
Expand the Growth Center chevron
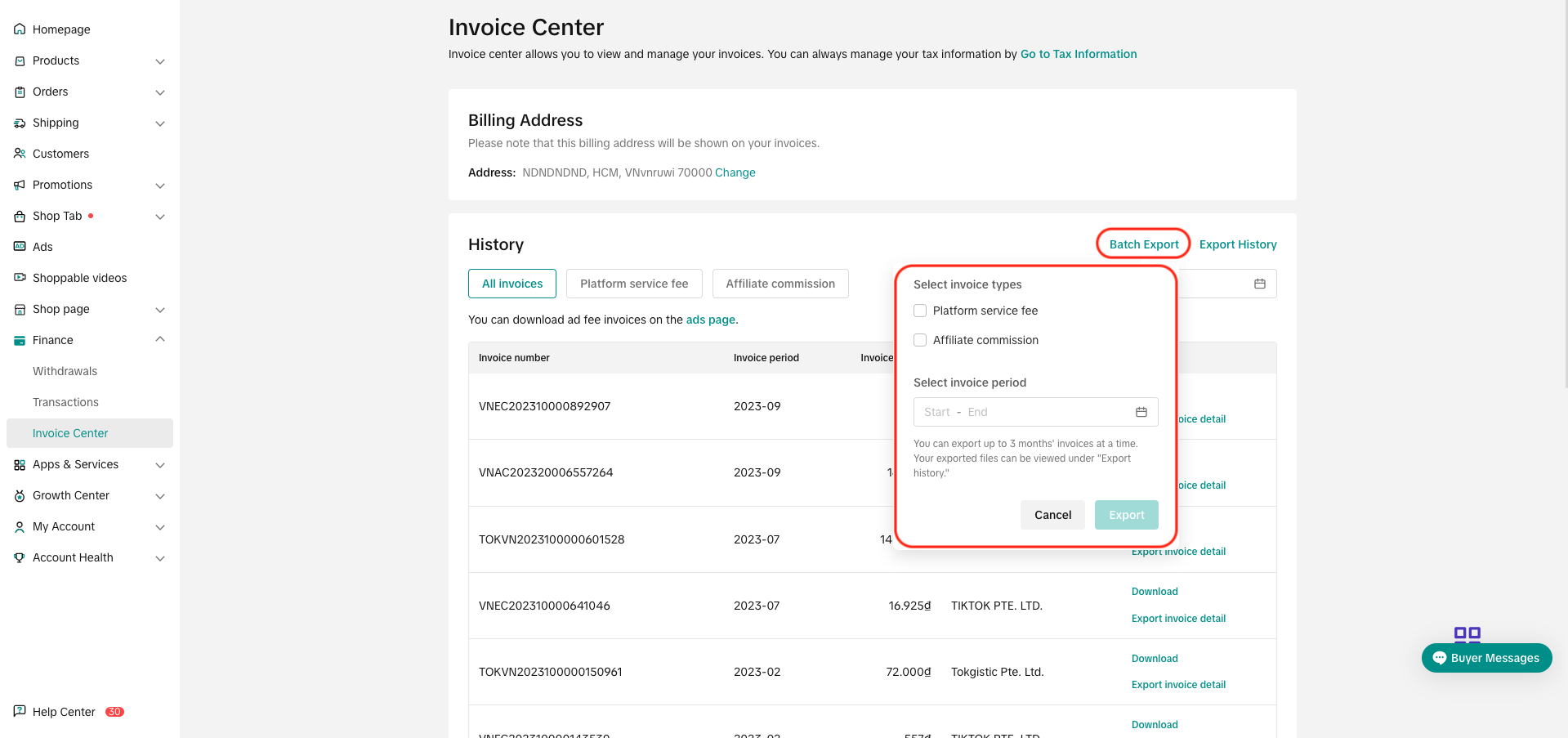tap(160, 496)
